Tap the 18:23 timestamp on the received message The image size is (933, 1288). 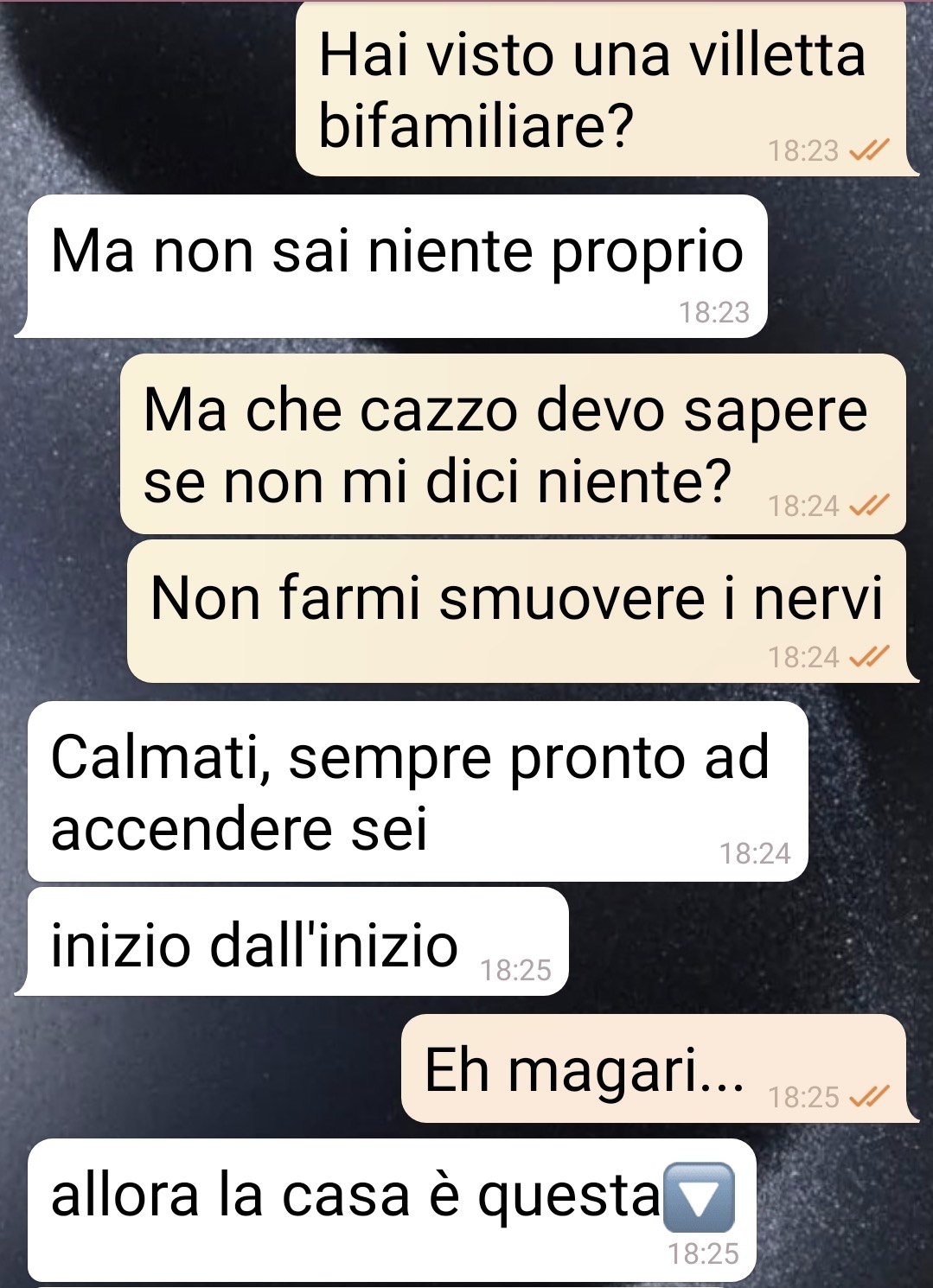coord(714,312)
